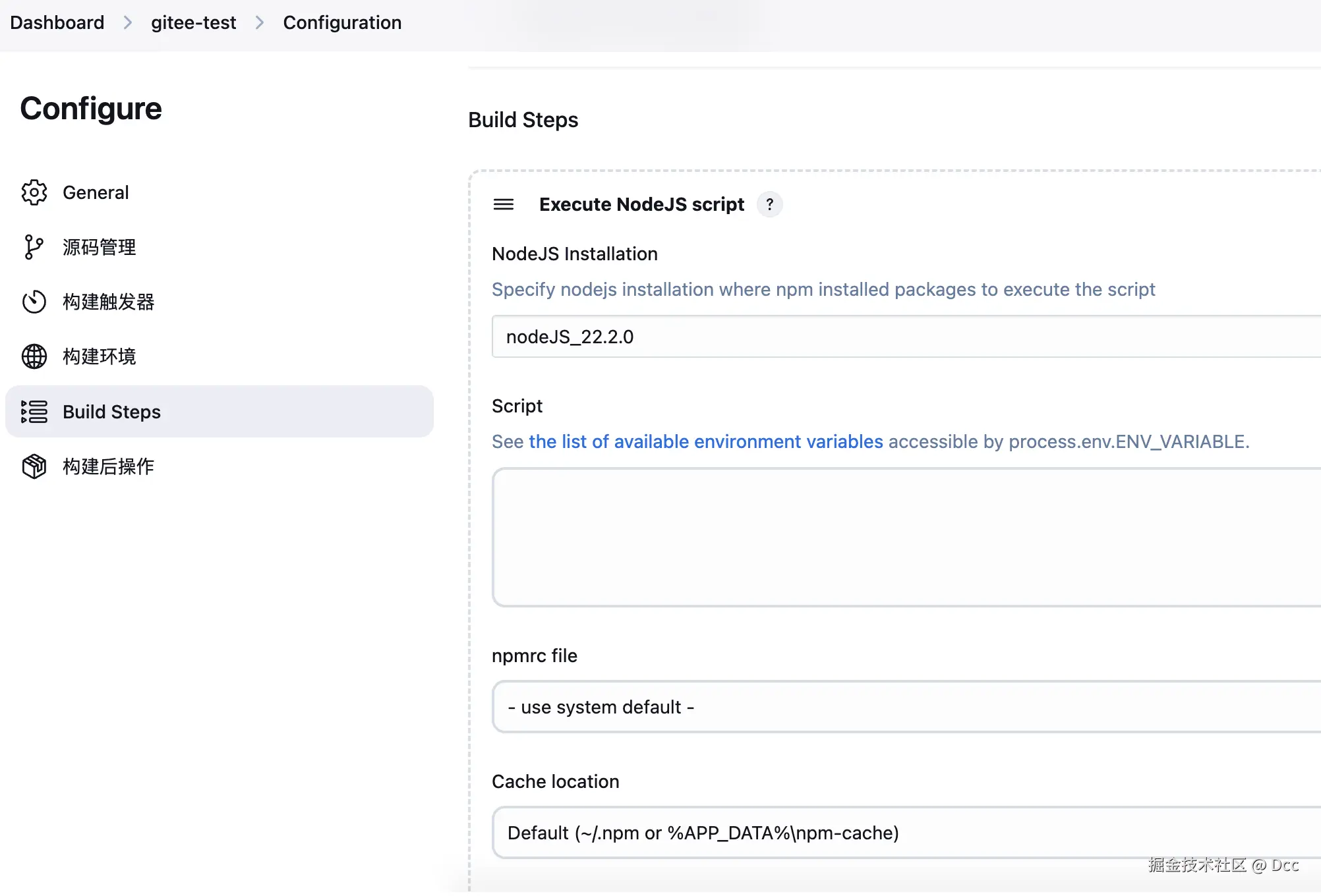Open 构建后操作 sidebar section
Viewport: 1321px width, 896px height.
(x=108, y=466)
